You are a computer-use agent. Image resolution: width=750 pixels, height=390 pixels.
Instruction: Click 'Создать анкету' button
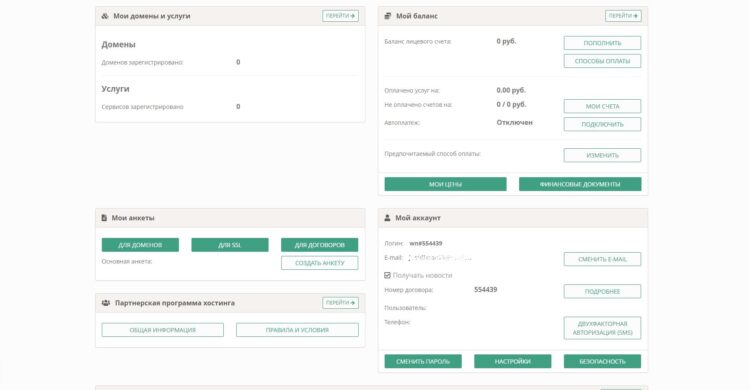[x=320, y=263]
